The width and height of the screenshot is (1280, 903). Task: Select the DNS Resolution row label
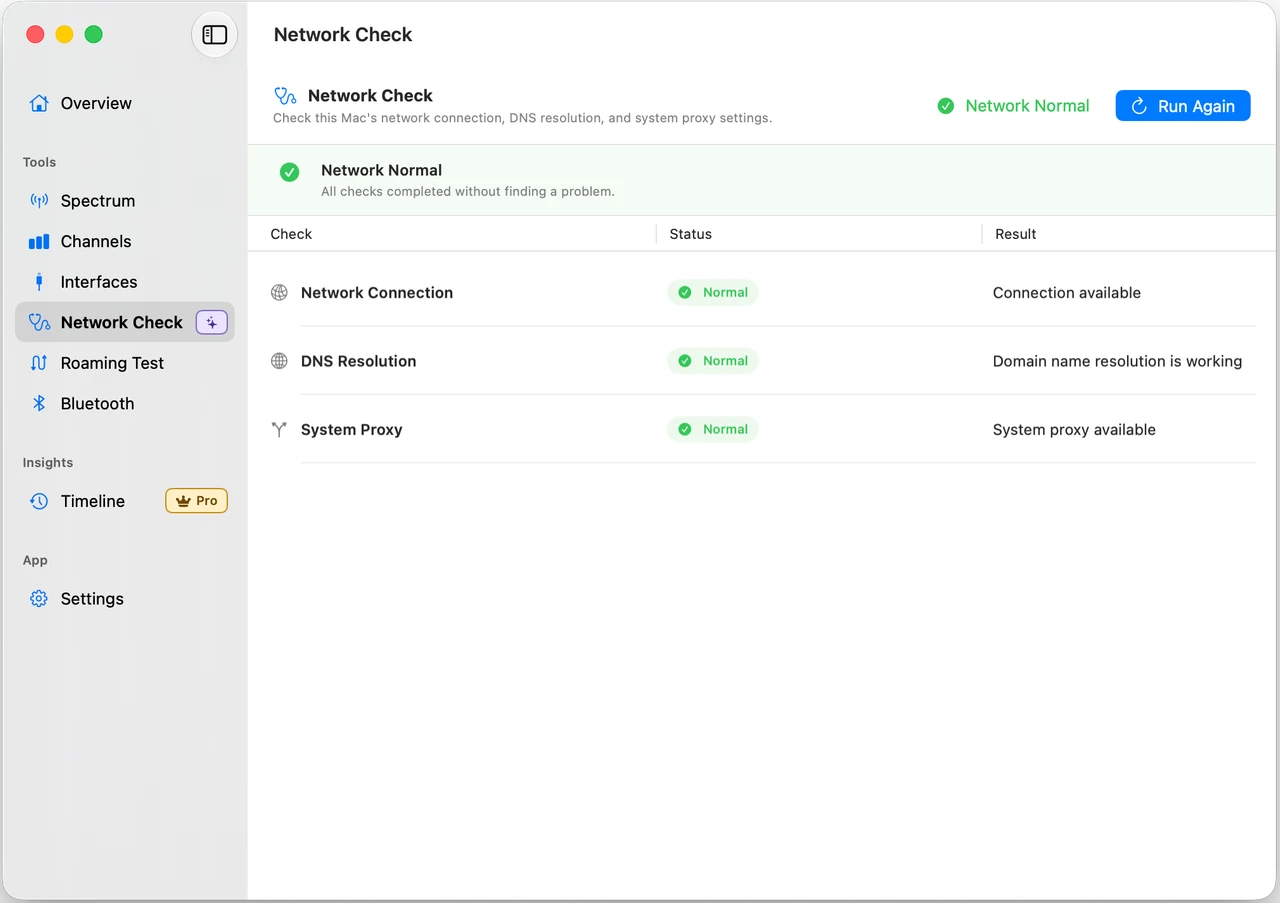pyautogui.click(x=359, y=361)
